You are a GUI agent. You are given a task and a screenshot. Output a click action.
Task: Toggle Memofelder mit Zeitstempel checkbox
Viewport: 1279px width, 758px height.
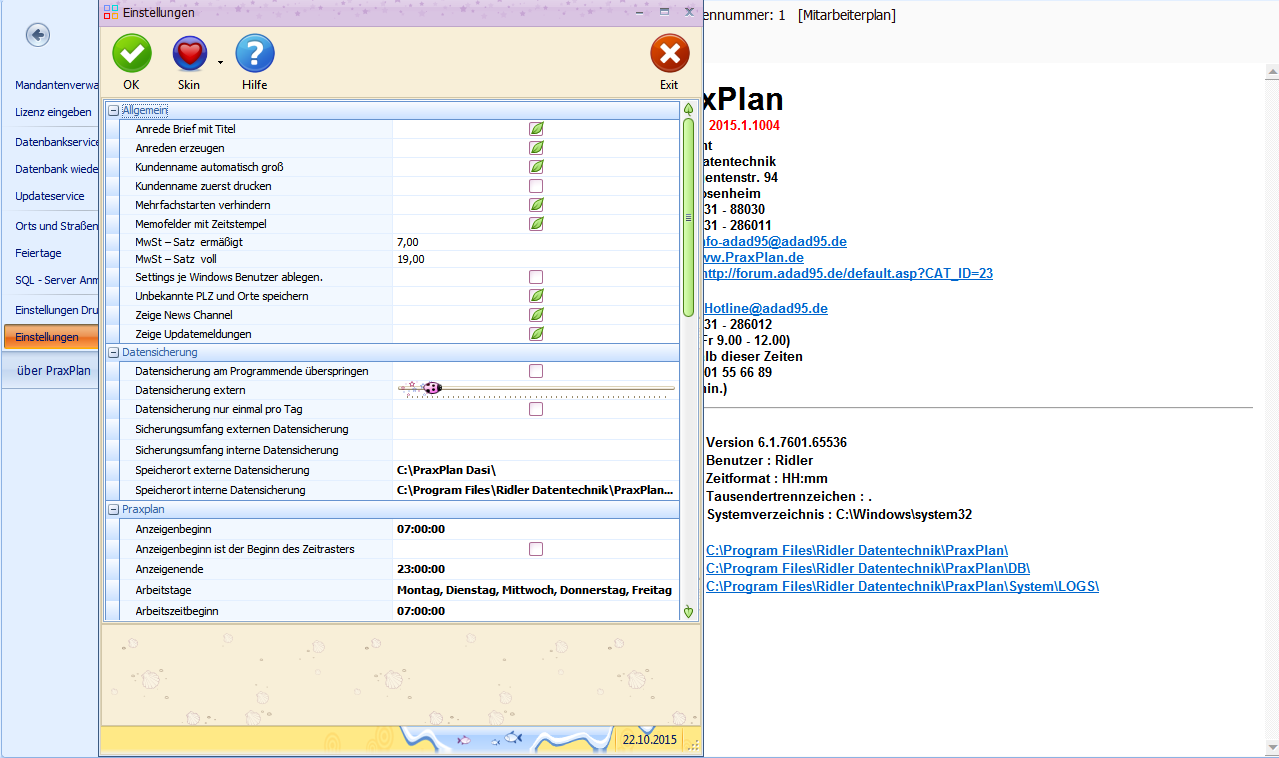536,224
